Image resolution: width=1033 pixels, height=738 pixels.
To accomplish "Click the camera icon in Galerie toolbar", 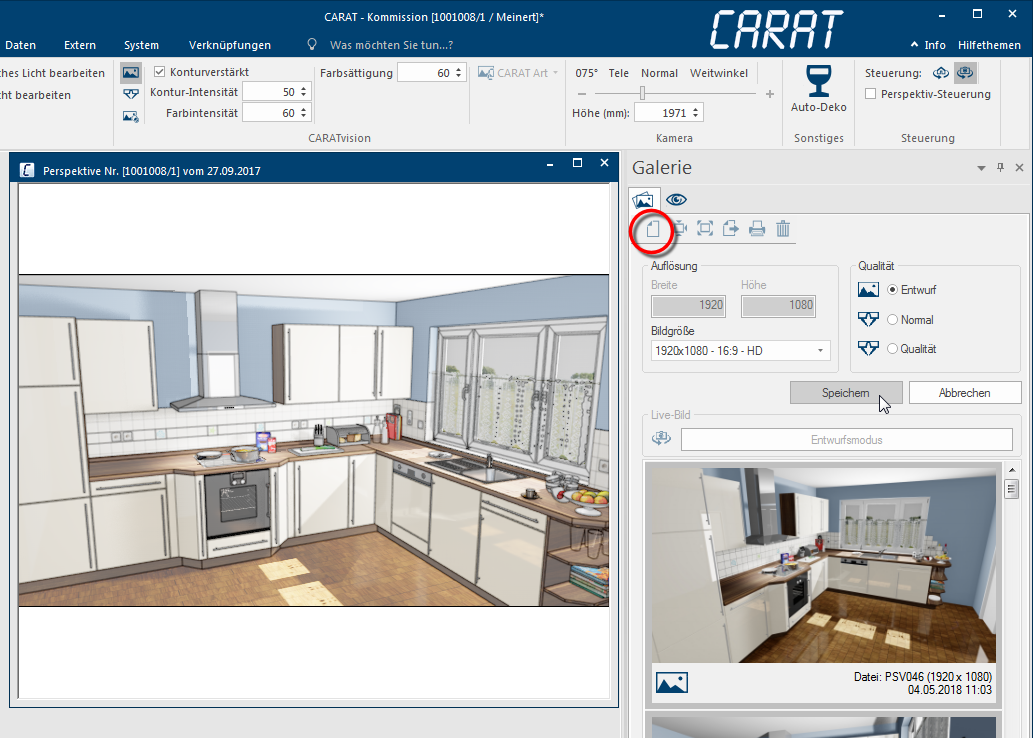I will coord(679,229).
